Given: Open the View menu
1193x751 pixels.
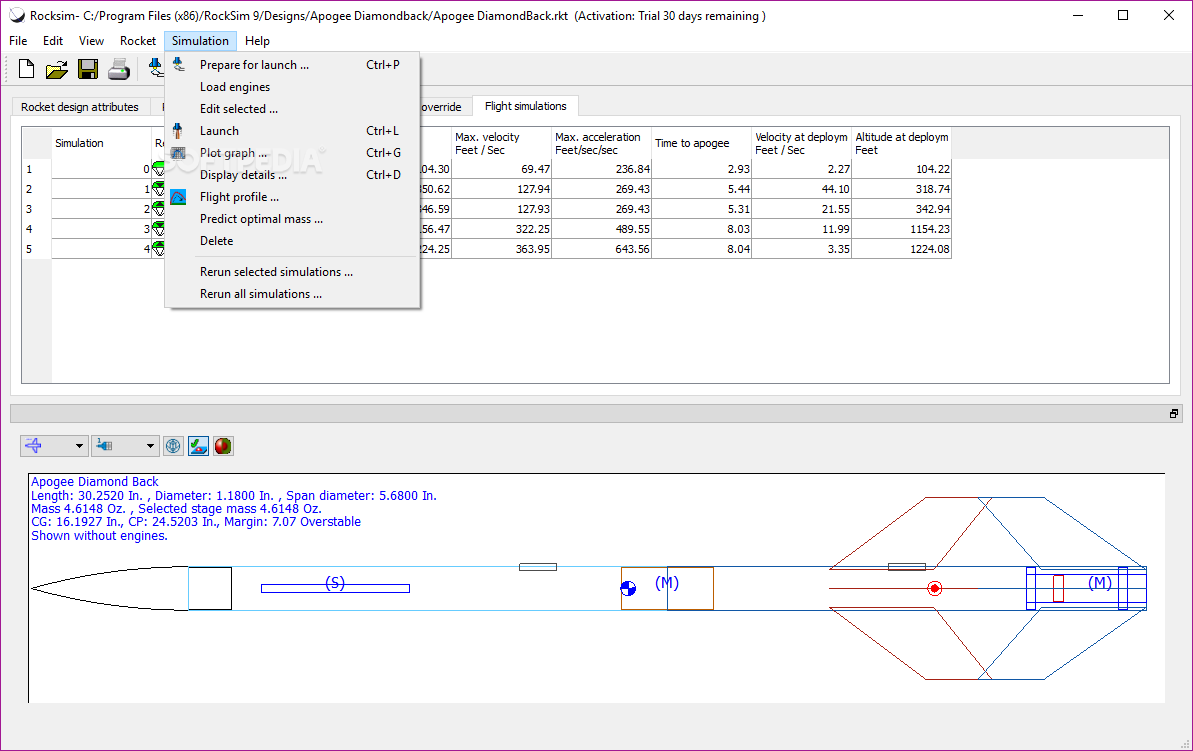Looking at the screenshot, I should [x=91, y=41].
